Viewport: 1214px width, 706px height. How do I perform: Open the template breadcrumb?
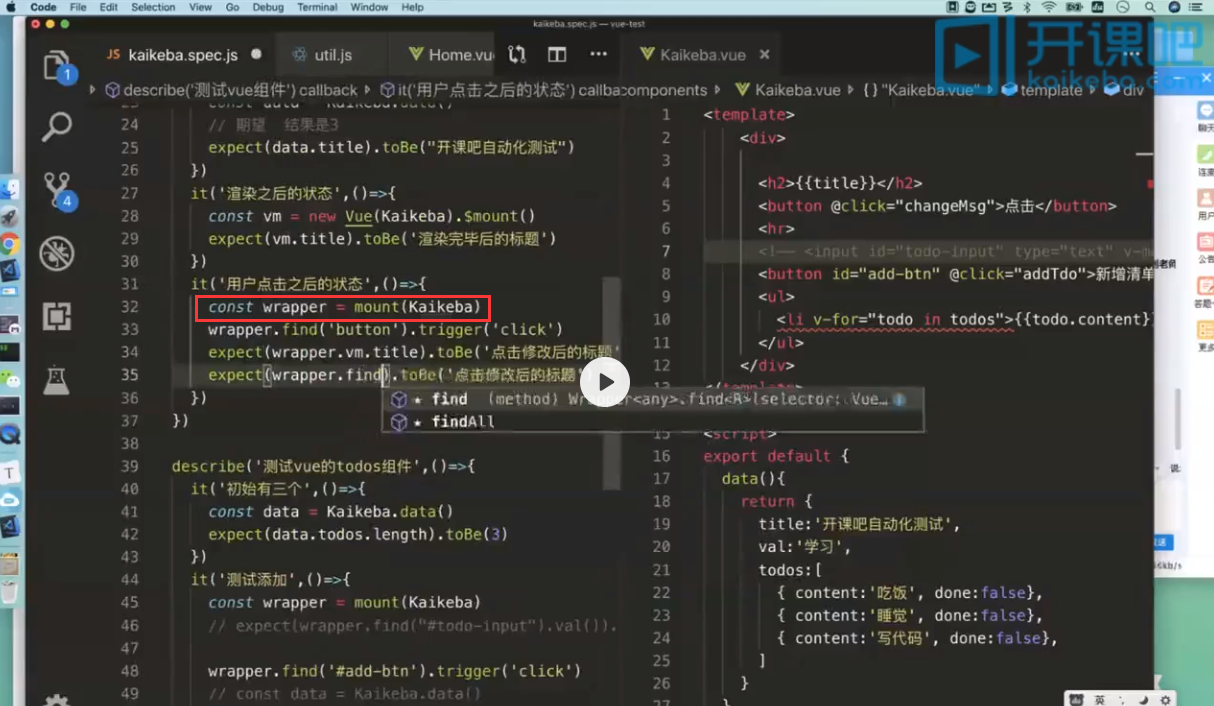click(x=1042, y=90)
